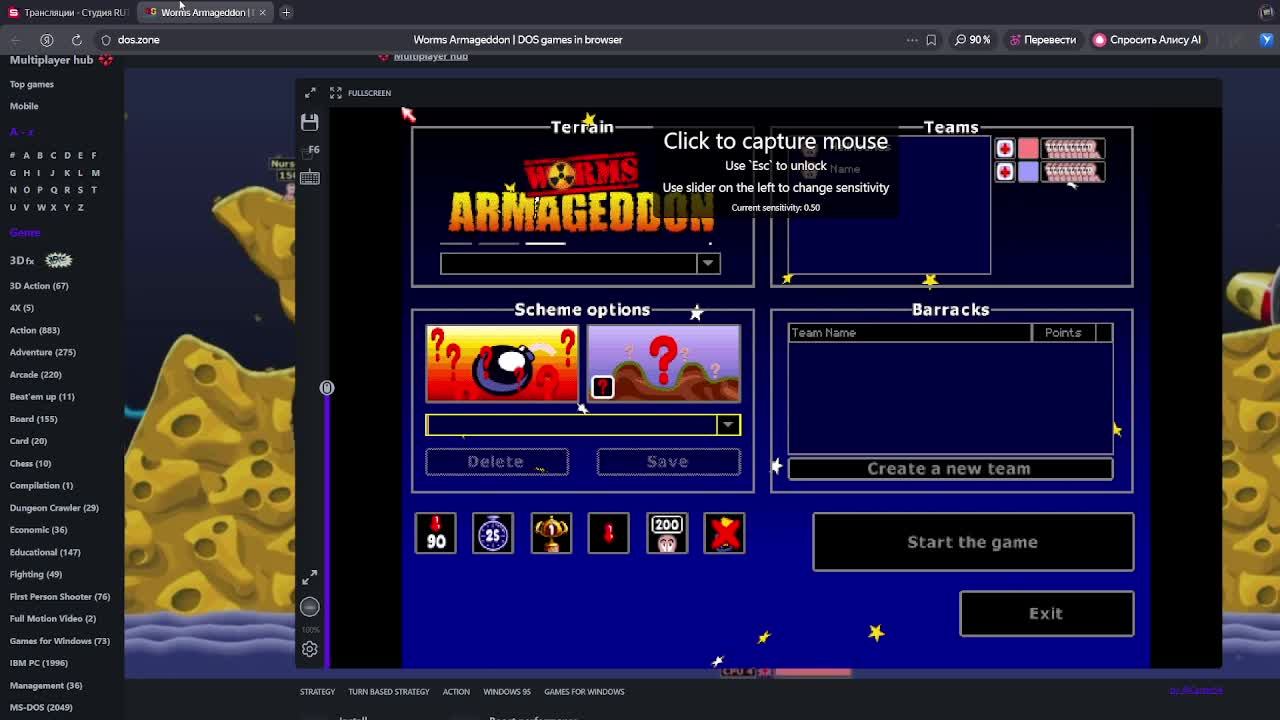1280x720 pixels.
Task: Open Top games in sidebar
Action: (x=32, y=84)
